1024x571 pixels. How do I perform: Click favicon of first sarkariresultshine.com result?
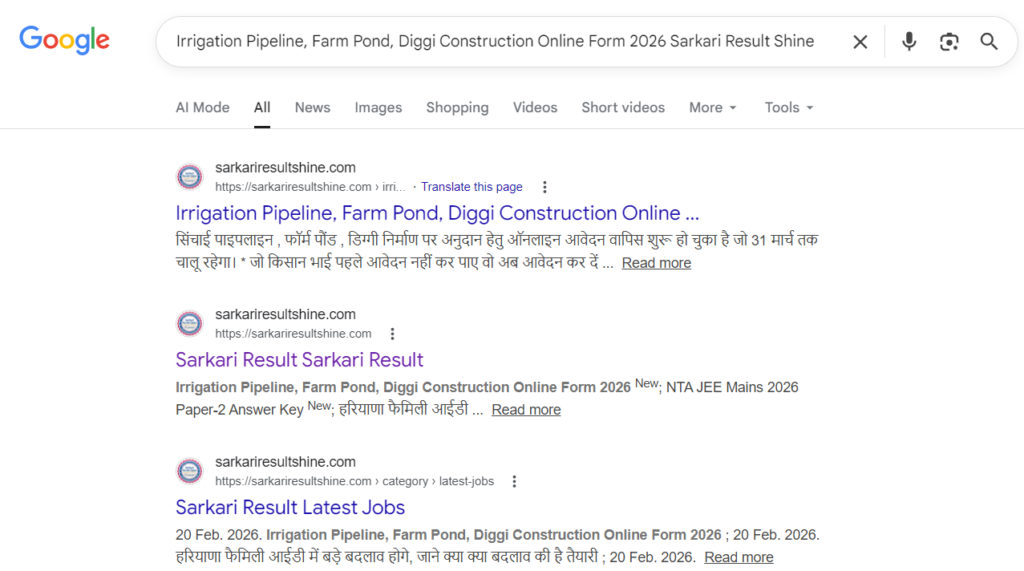pyautogui.click(x=189, y=177)
